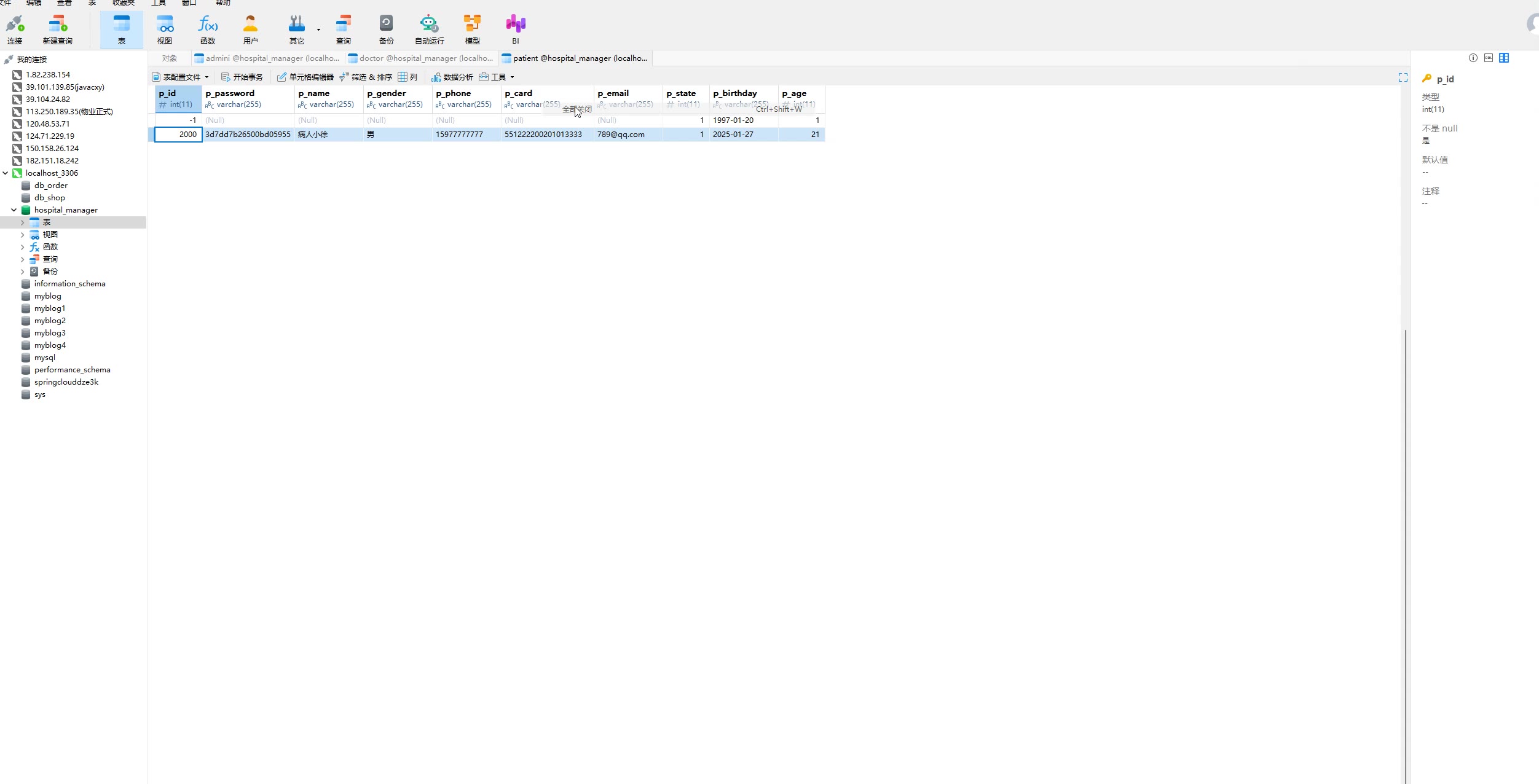Click the 备份 (Backup) toolbar icon
1539x784 pixels.
[x=386, y=29]
